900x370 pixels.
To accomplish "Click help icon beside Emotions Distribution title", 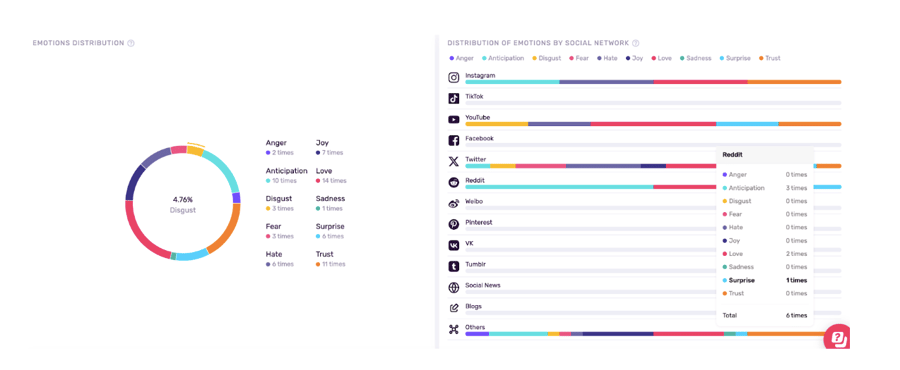I will 131,43.
